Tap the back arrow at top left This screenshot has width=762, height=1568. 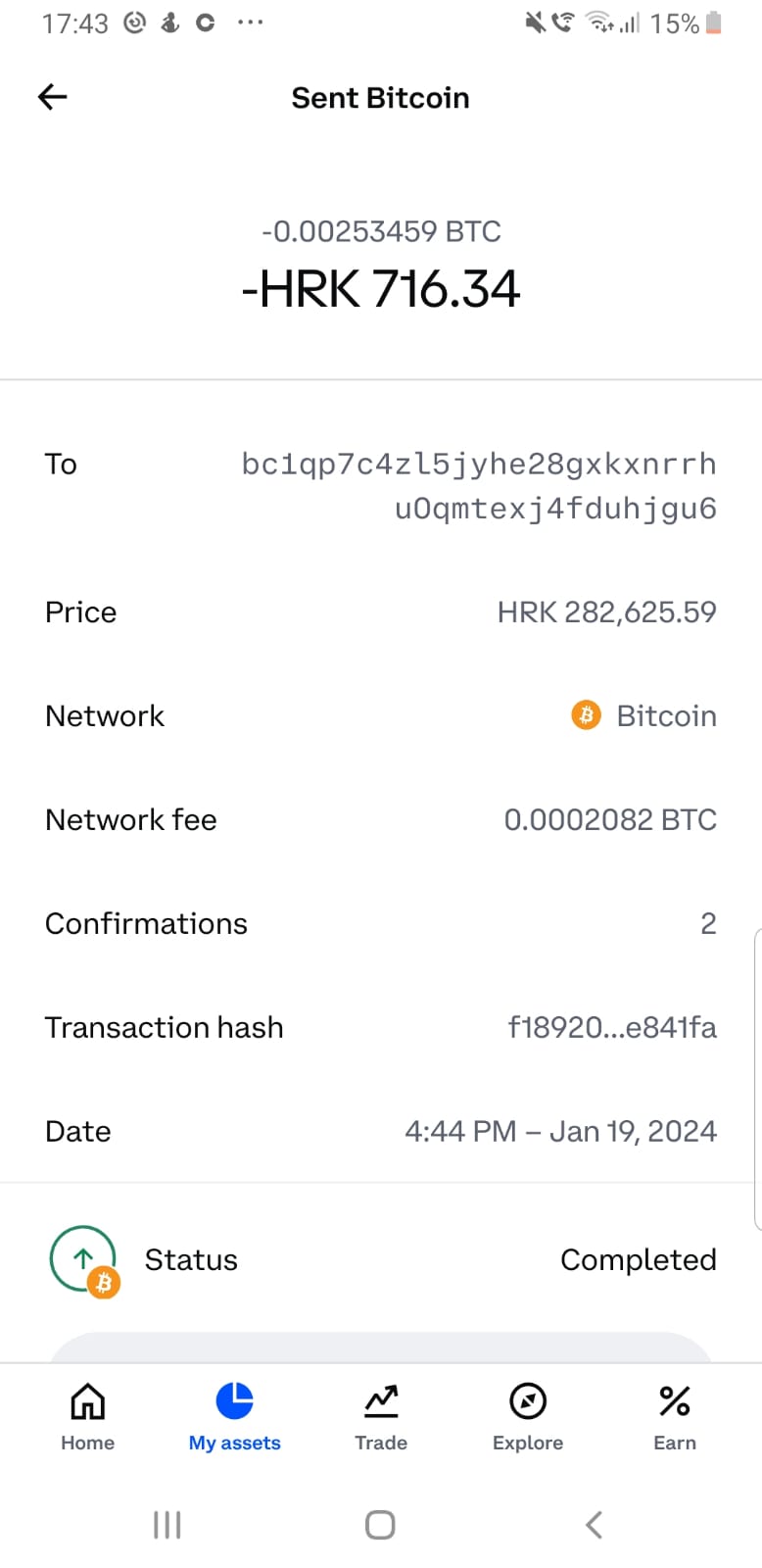(53, 97)
